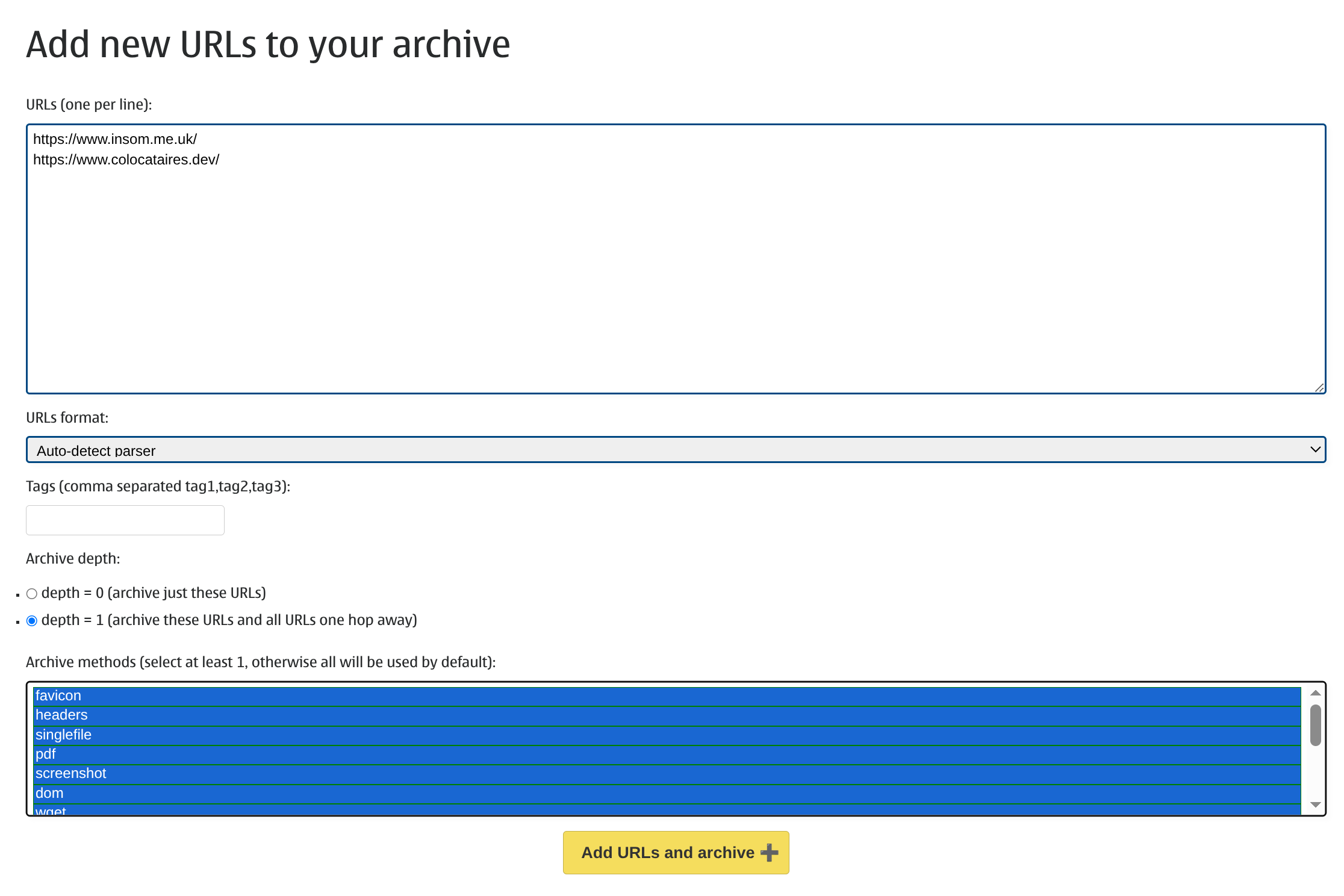Screen dimensions: 1344x896
Task: Select depth = 0 radio option
Action: [32, 594]
